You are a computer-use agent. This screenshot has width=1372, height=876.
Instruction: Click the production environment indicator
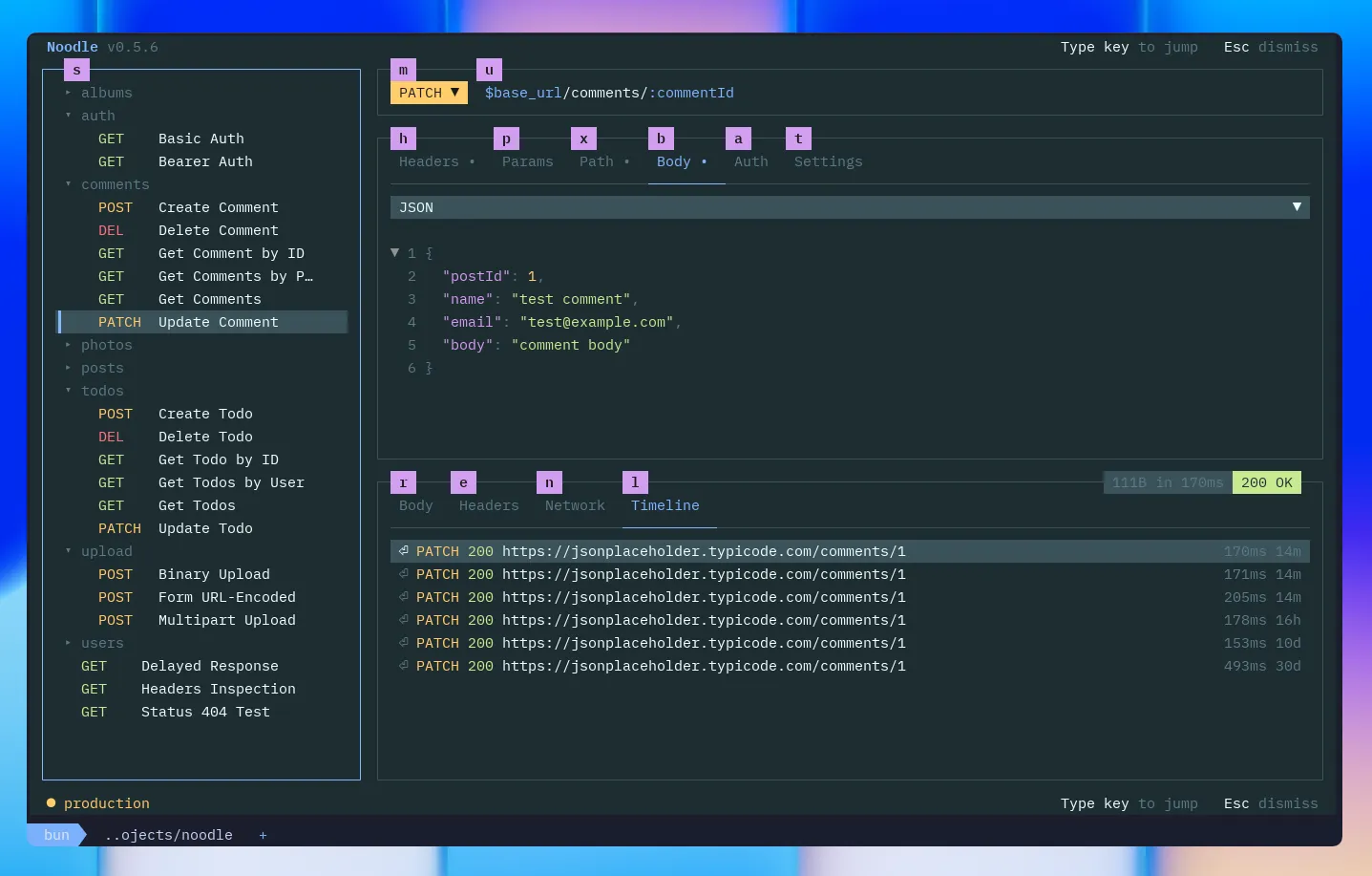[98, 803]
